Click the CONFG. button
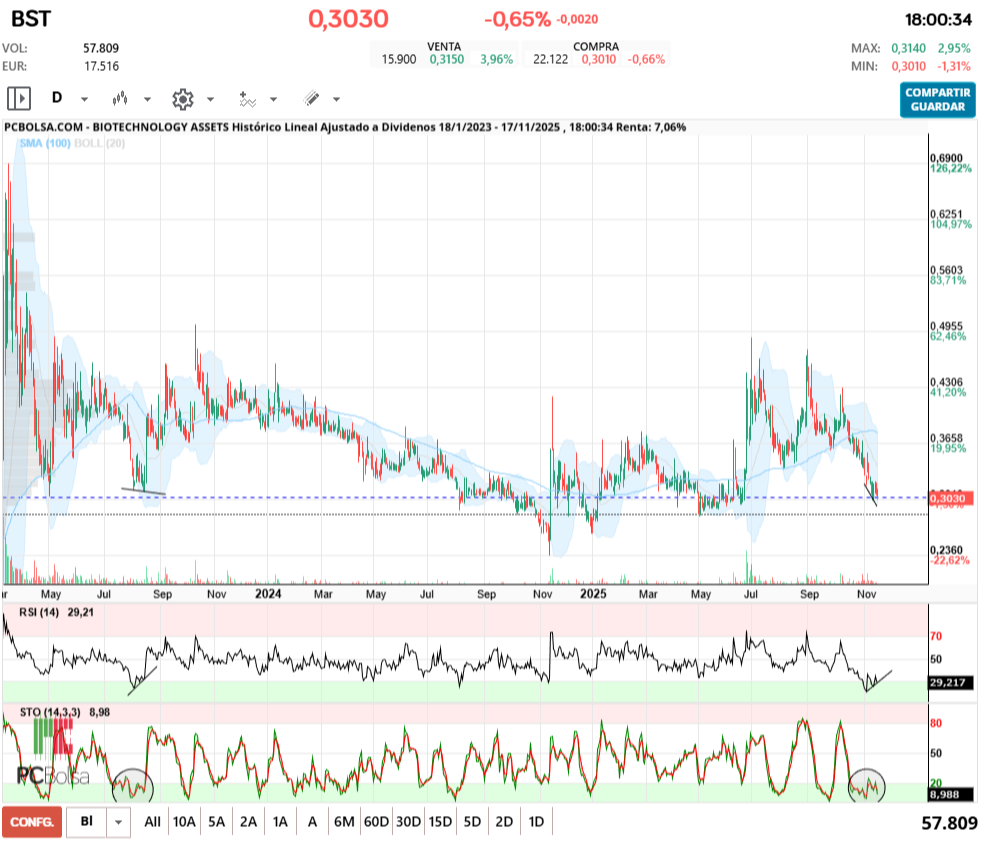Image resolution: width=991 pixels, height=843 pixels. click(34, 821)
